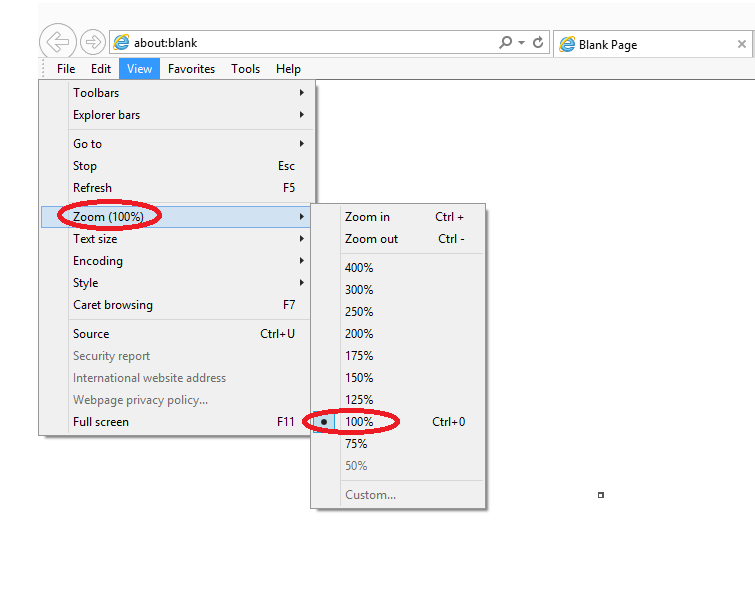Open the Favorites menu

tap(191, 69)
